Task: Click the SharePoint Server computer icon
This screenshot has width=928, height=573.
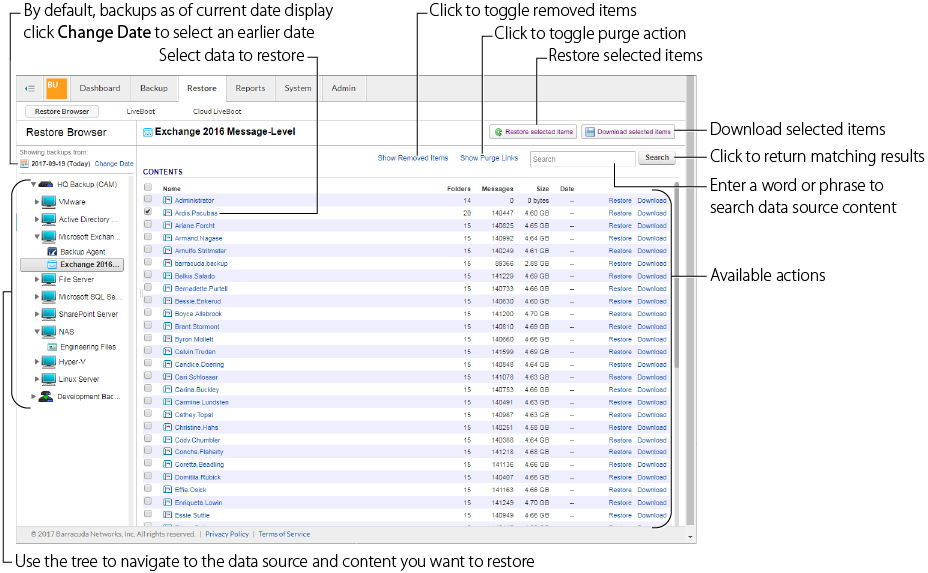Action: (49, 314)
